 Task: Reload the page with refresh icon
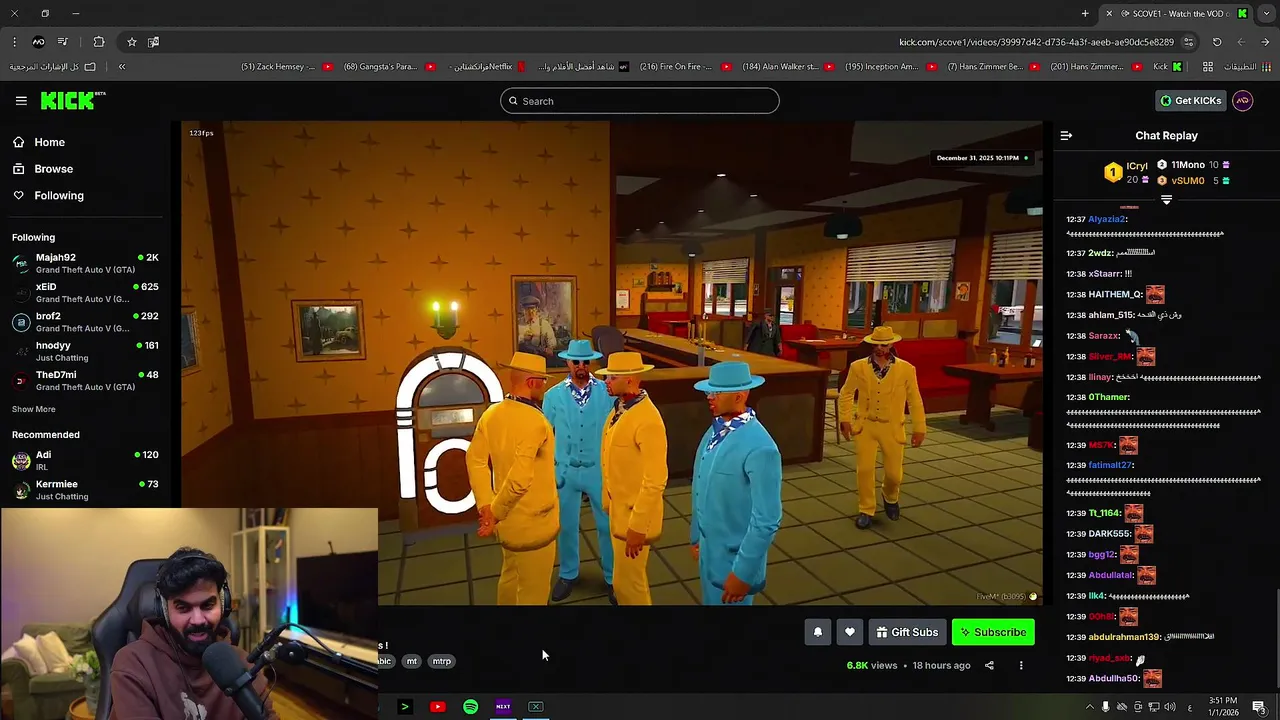pyautogui.click(x=1217, y=42)
